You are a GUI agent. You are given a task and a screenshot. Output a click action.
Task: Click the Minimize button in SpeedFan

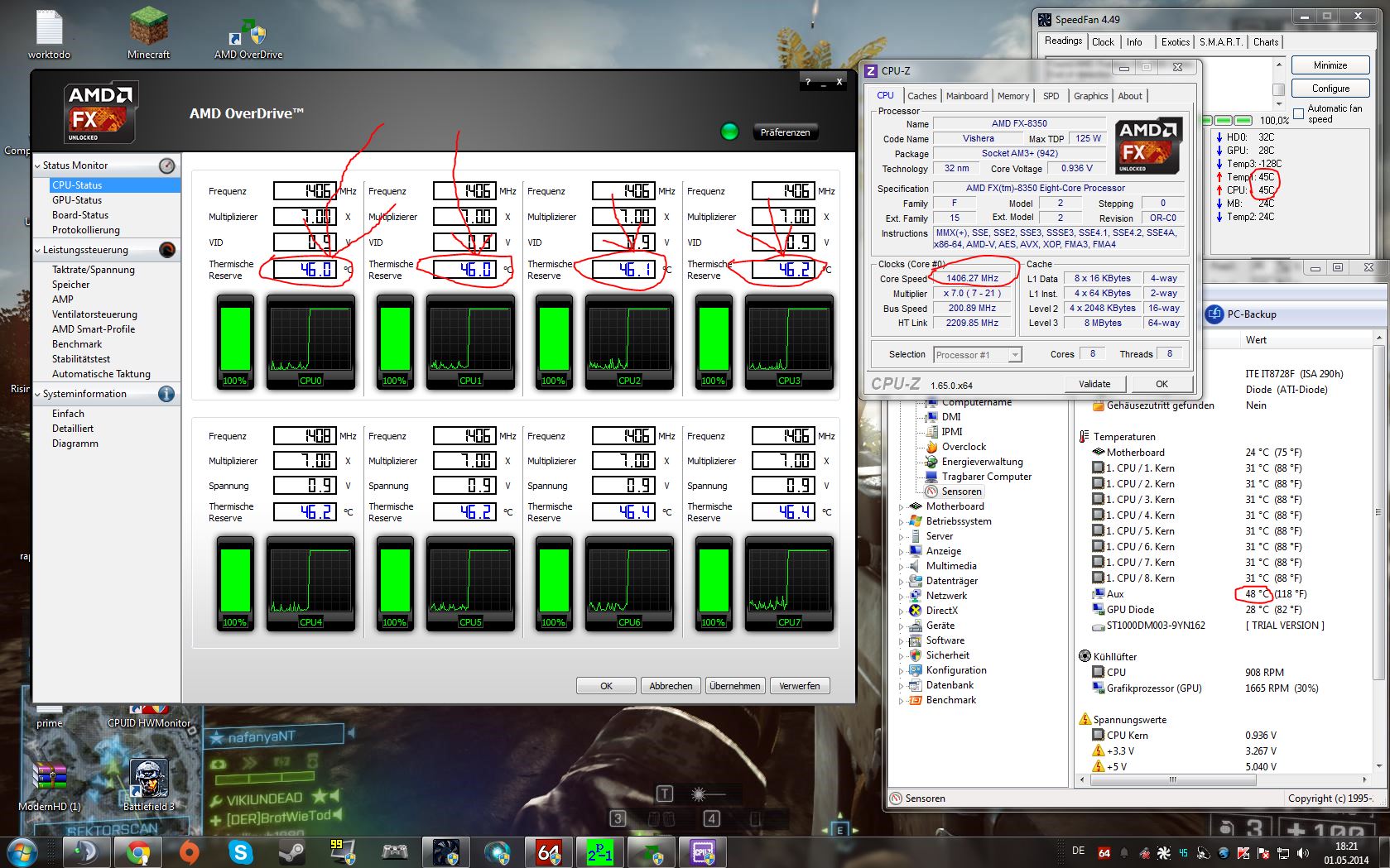(1330, 65)
